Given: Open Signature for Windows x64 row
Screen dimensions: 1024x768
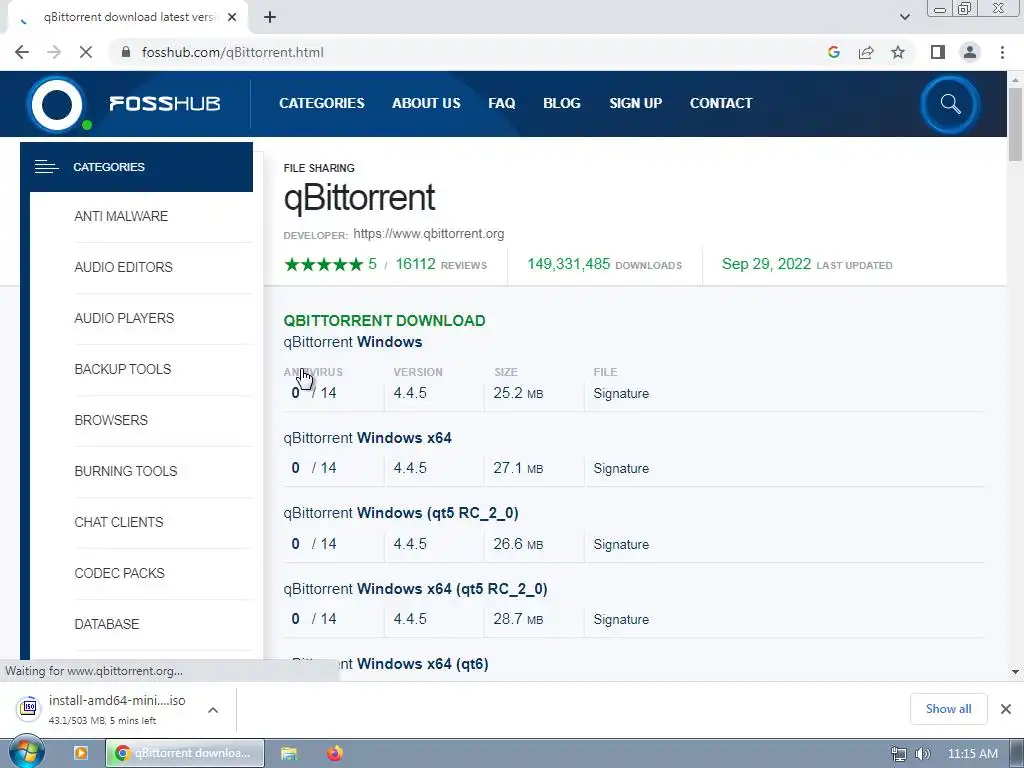Looking at the screenshot, I should (621, 468).
